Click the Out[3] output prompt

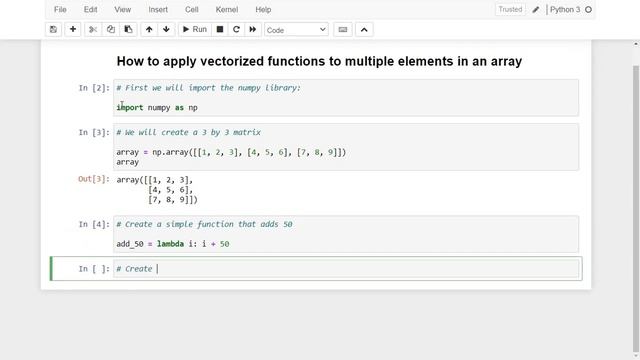[x=94, y=179]
